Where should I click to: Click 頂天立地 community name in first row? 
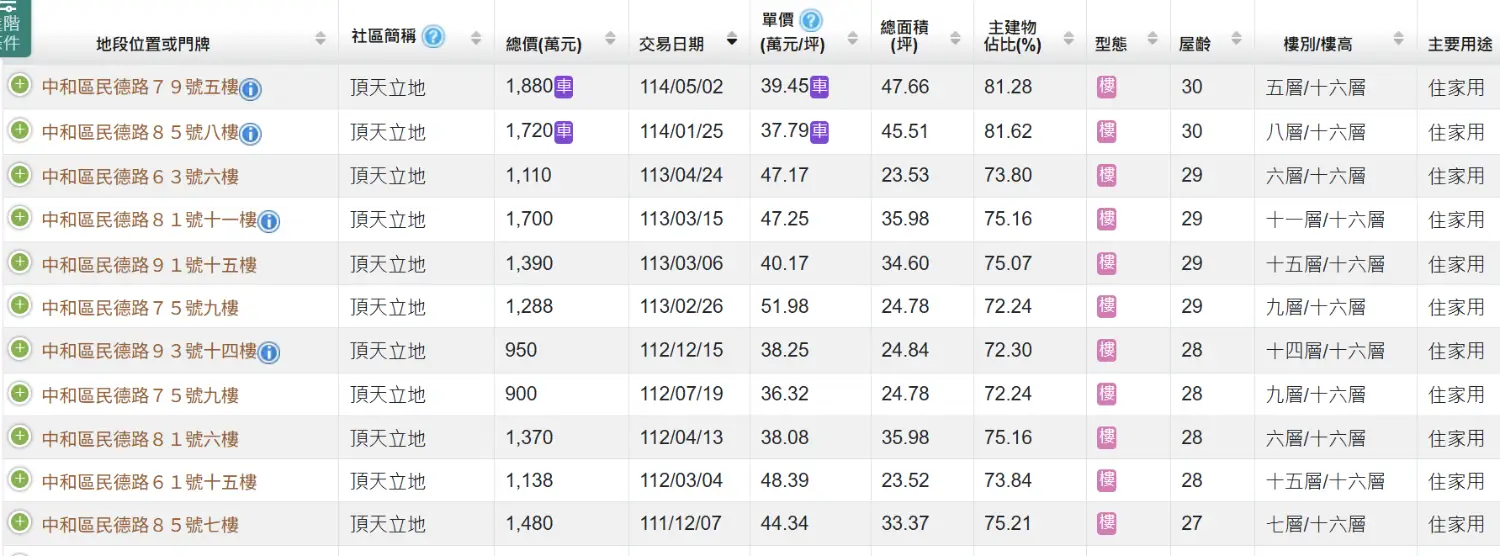pyautogui.click(x=388, y=88)
